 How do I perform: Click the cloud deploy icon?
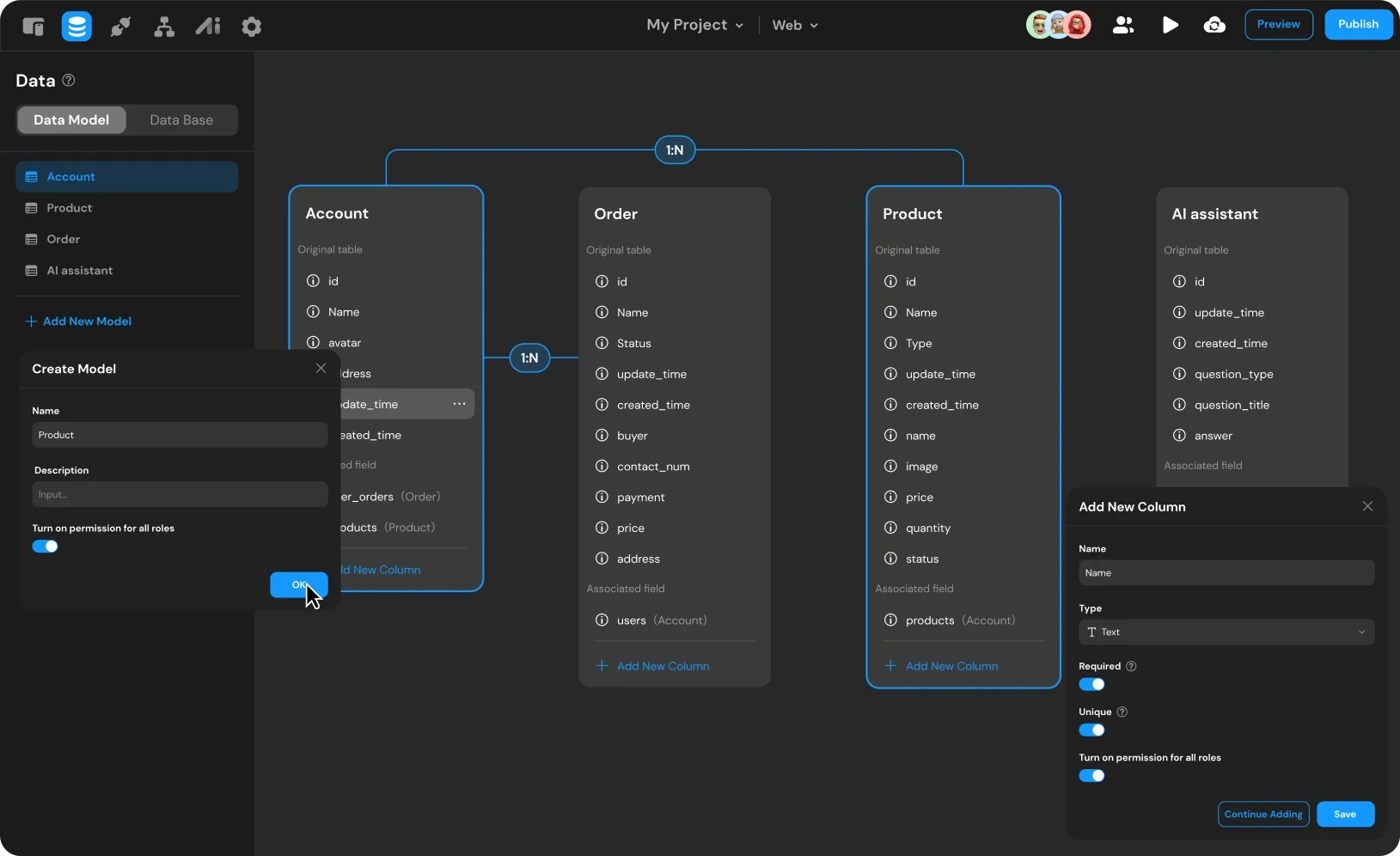tap(1214, 25)
